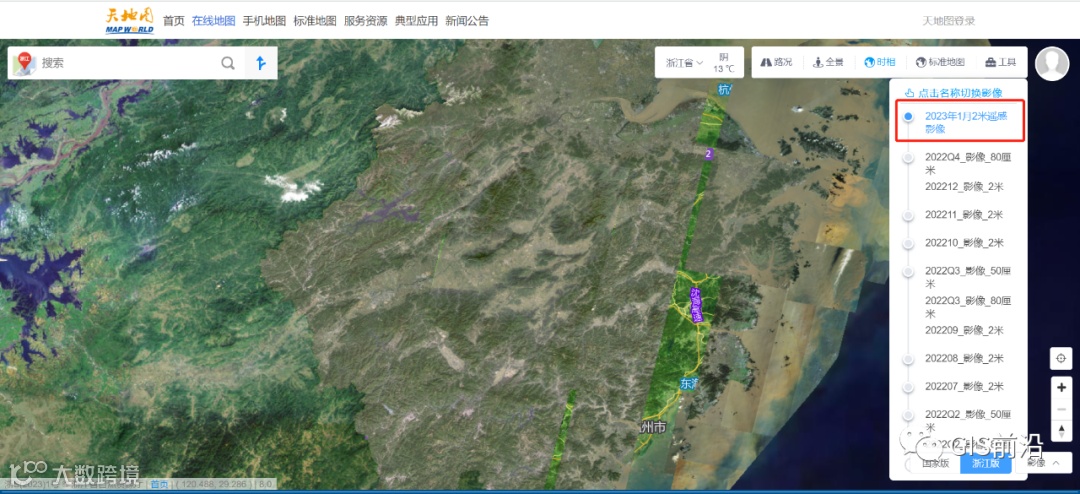The height and width of the screenshot is (494, 1080).
Task: Open the 在线地图 nav tab
Action: (x=214, y=21)
